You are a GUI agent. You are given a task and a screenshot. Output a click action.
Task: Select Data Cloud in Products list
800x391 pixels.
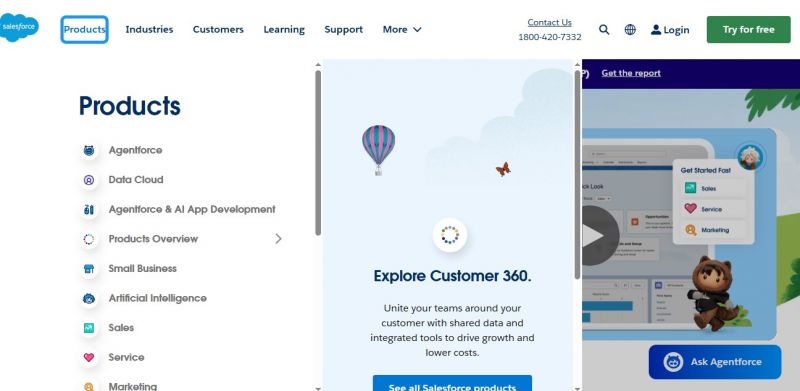(136, 180)
